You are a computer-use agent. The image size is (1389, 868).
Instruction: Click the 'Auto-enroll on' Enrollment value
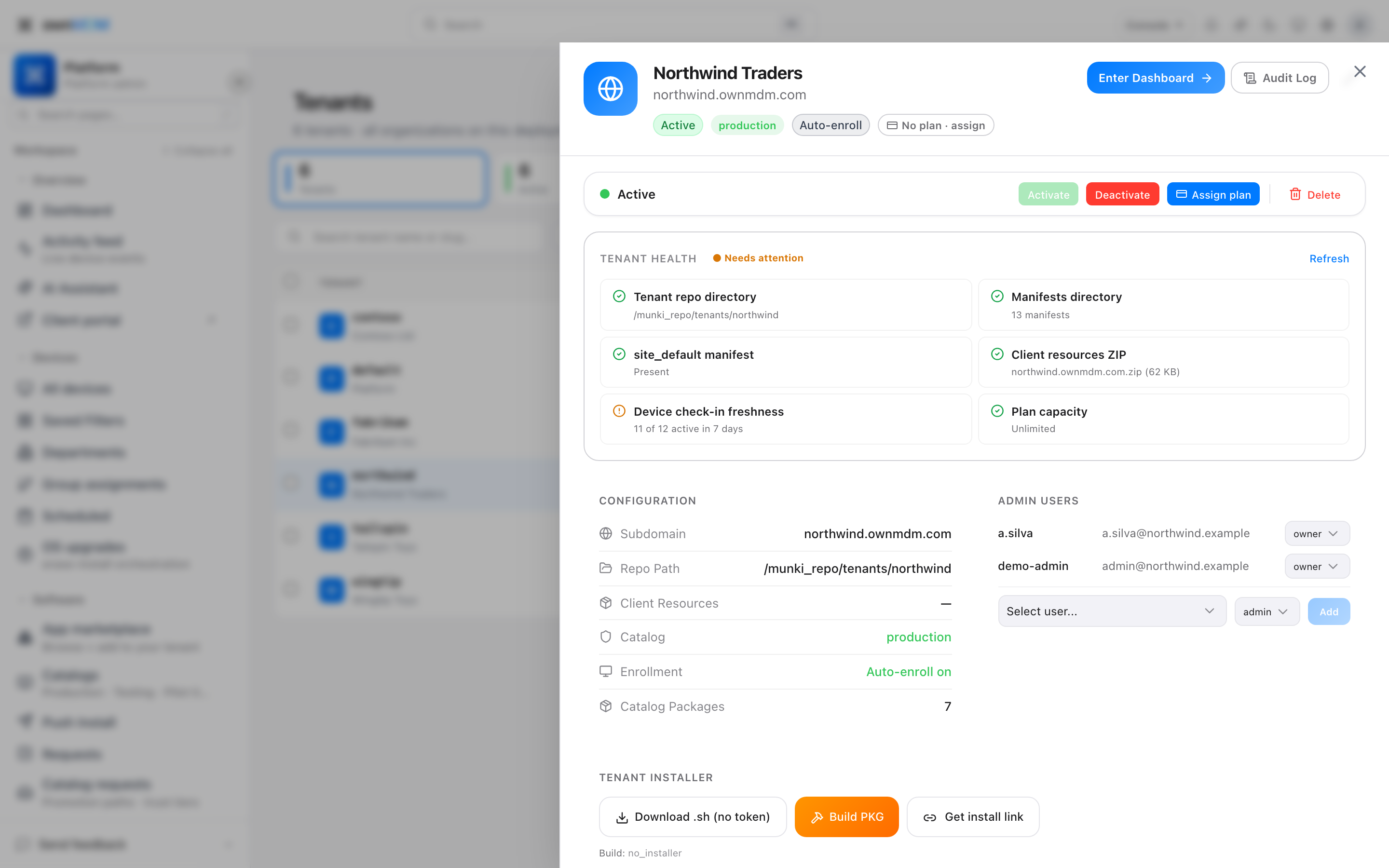tap(909, 672)
